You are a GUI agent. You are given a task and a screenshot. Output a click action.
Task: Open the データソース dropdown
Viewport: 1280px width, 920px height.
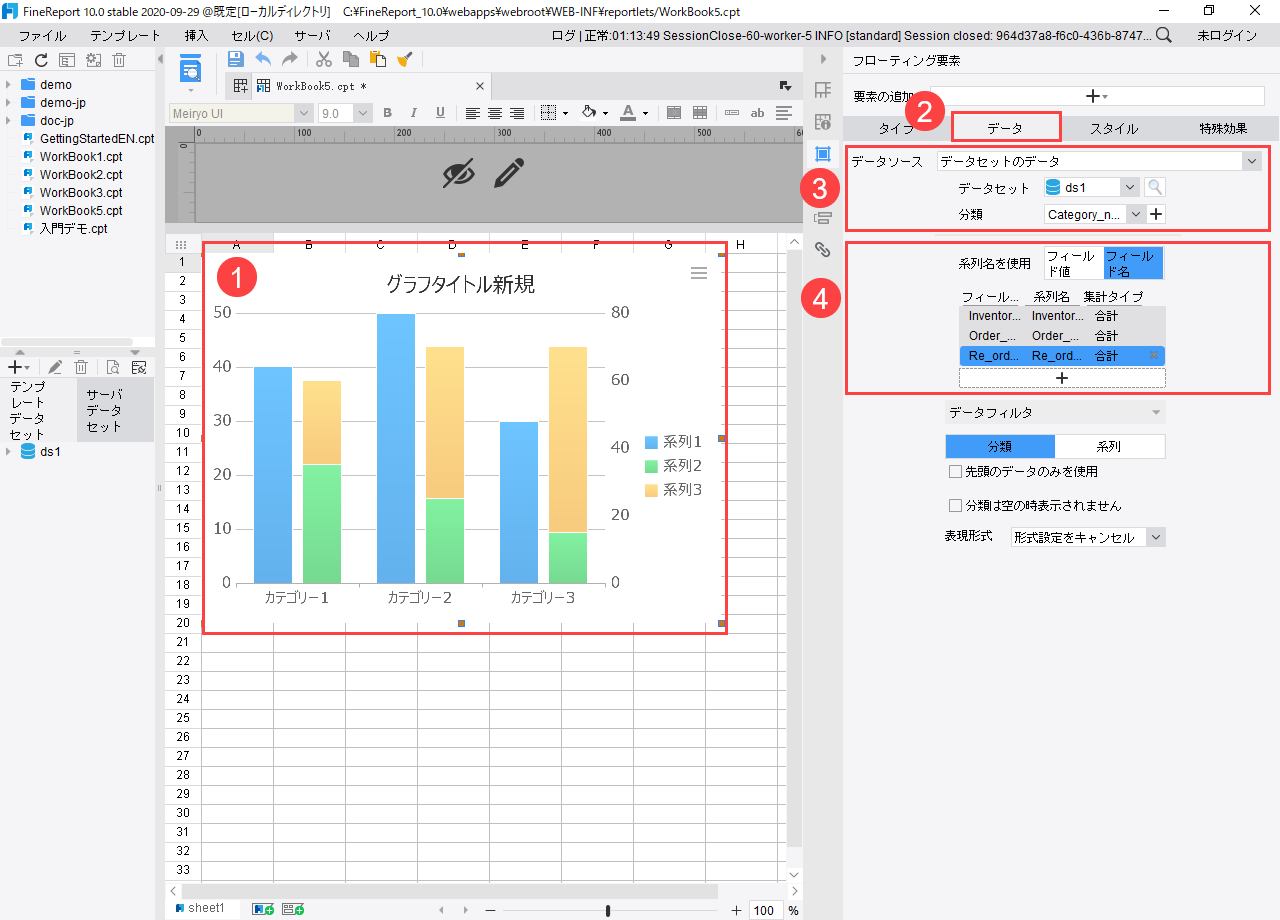tap(1251, 161)
